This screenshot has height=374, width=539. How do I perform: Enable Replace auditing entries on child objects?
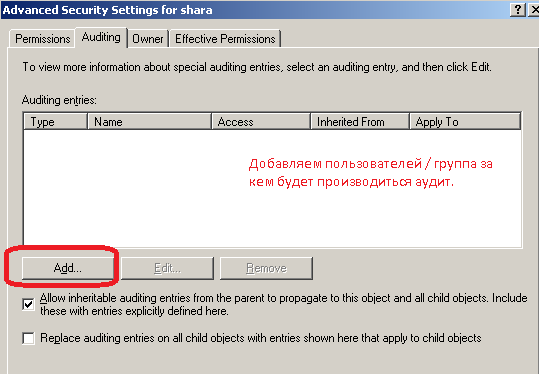28,338
